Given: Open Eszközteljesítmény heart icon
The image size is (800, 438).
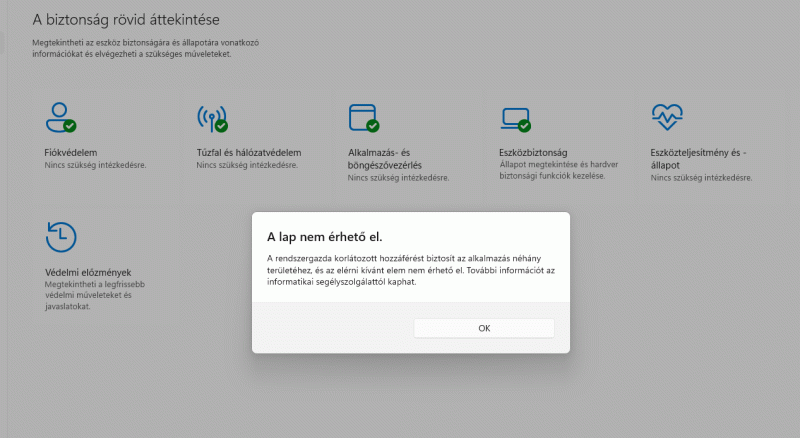Looking at the screenshot, I should click(667, 117).
